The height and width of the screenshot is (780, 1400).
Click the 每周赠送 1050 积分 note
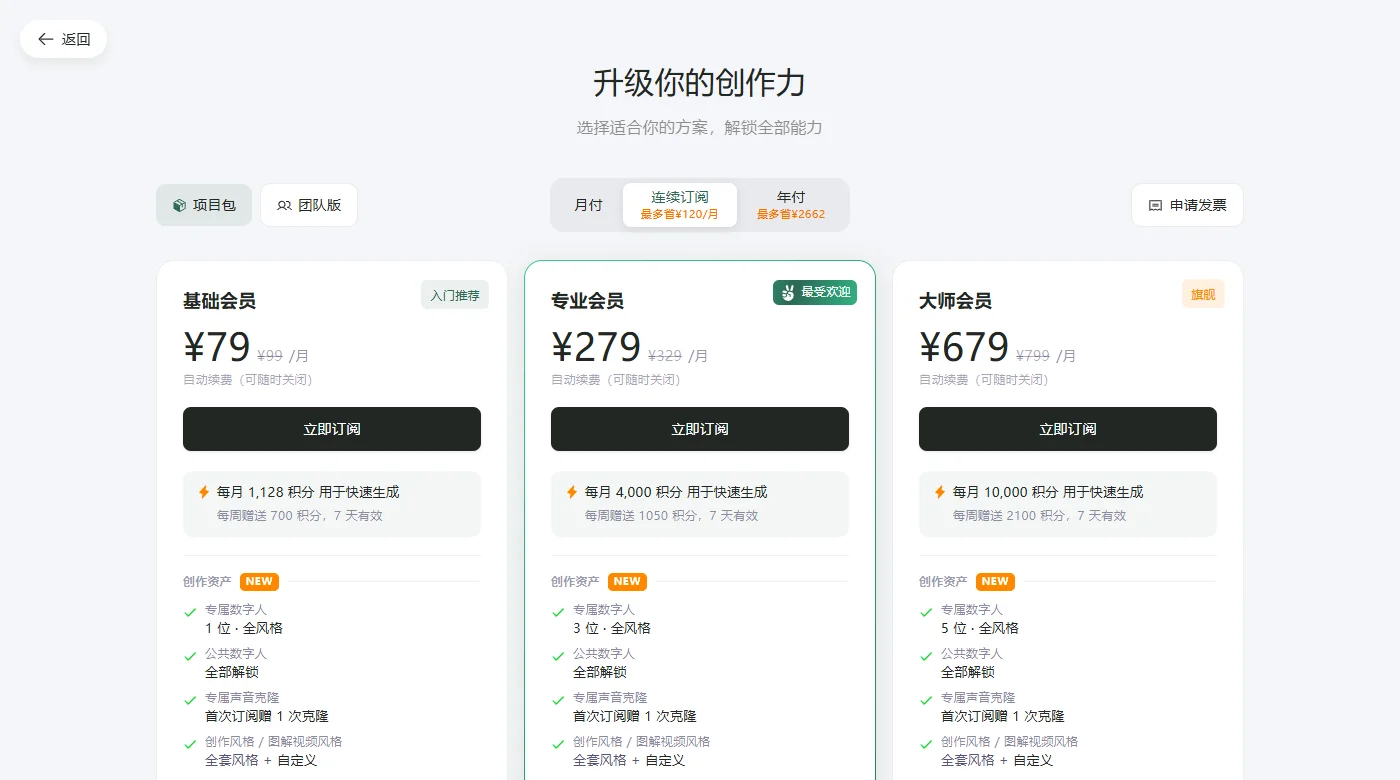(x=672, y=516)
